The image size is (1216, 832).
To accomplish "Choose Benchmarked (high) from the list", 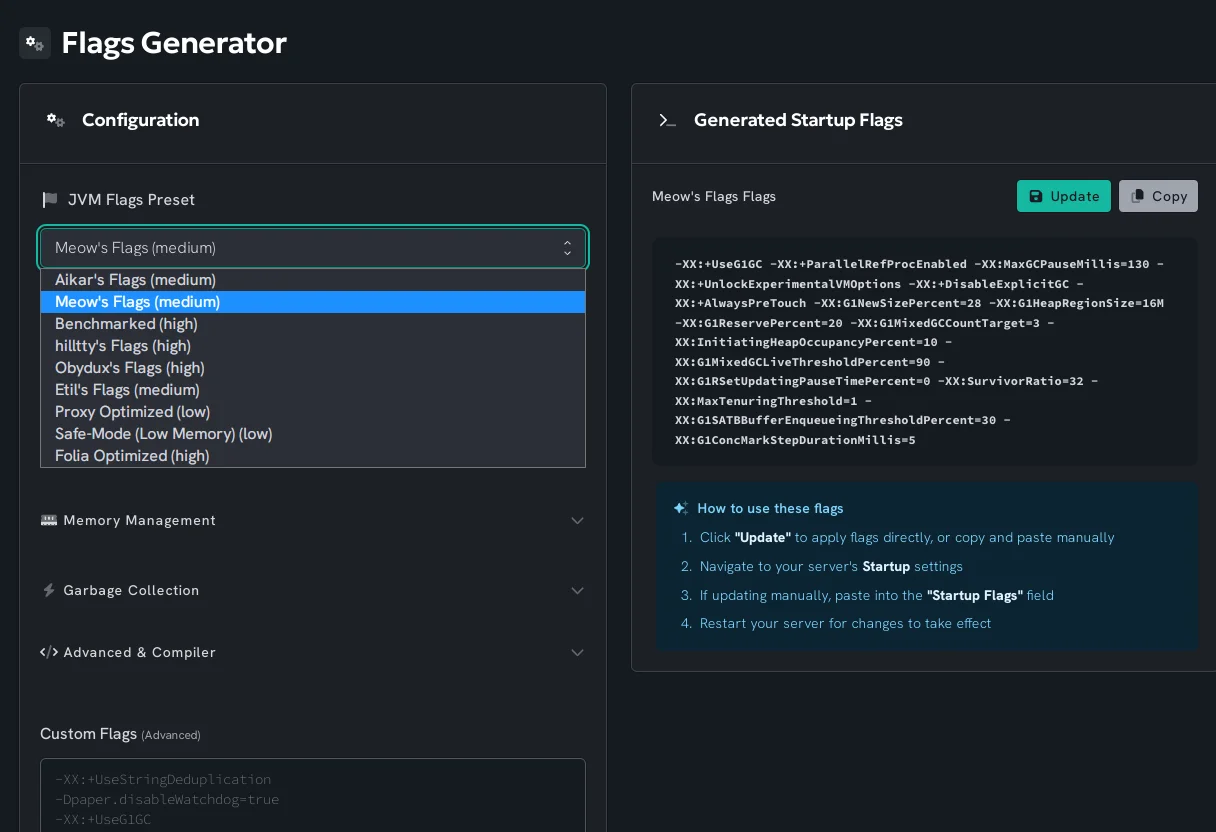I will click(126, 324).
